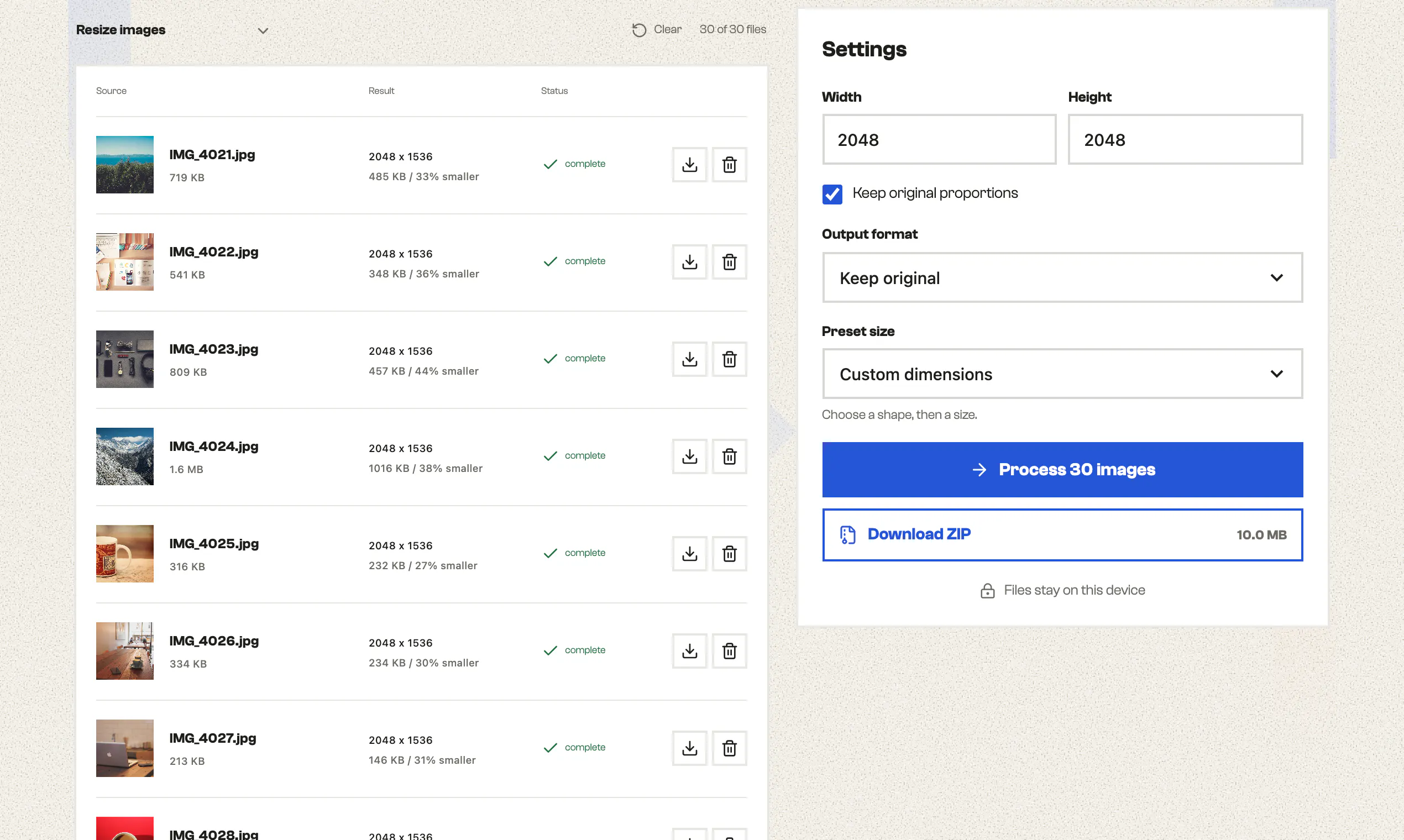Expand the Resize images tool selector

point(172,30)
